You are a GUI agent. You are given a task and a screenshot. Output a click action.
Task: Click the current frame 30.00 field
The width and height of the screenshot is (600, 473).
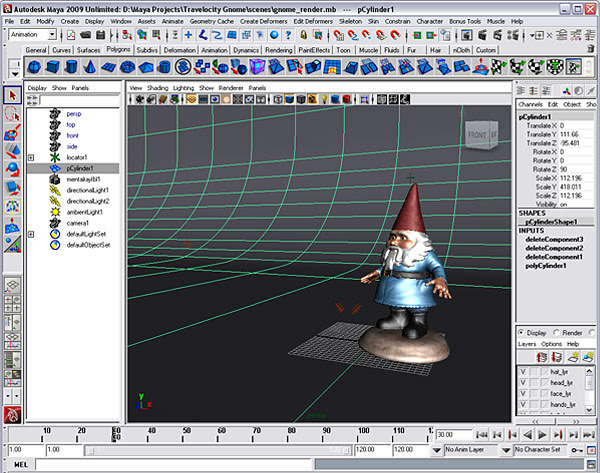tap(454, 435)
